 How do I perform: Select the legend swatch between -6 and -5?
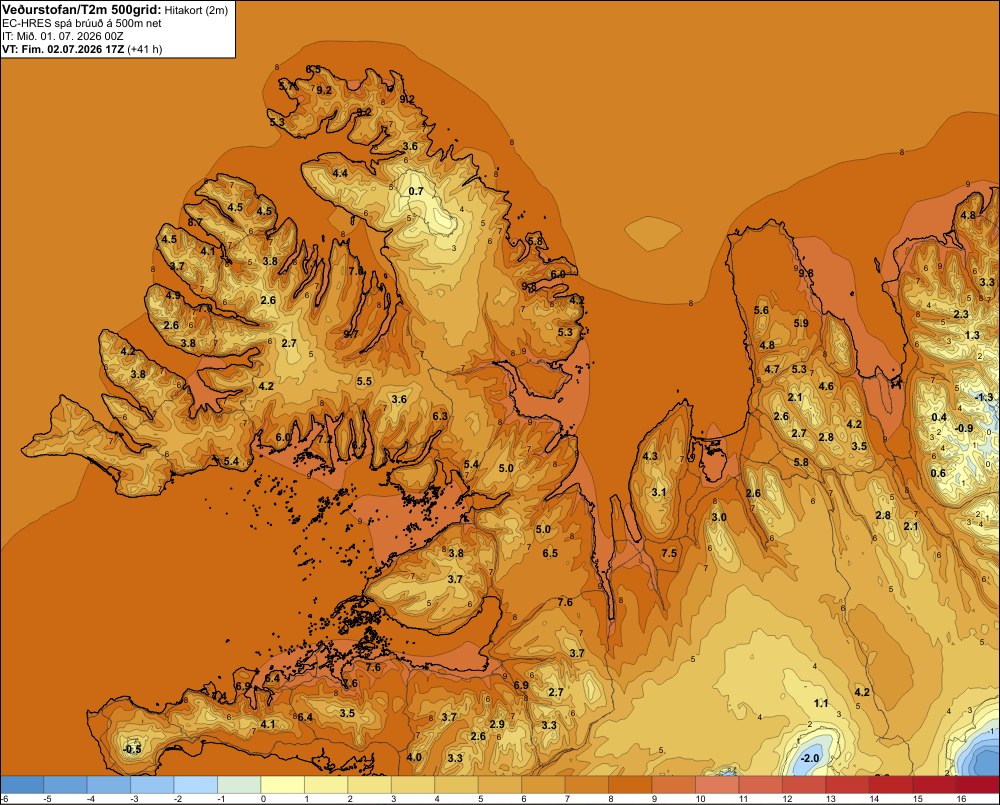point(22,785)
